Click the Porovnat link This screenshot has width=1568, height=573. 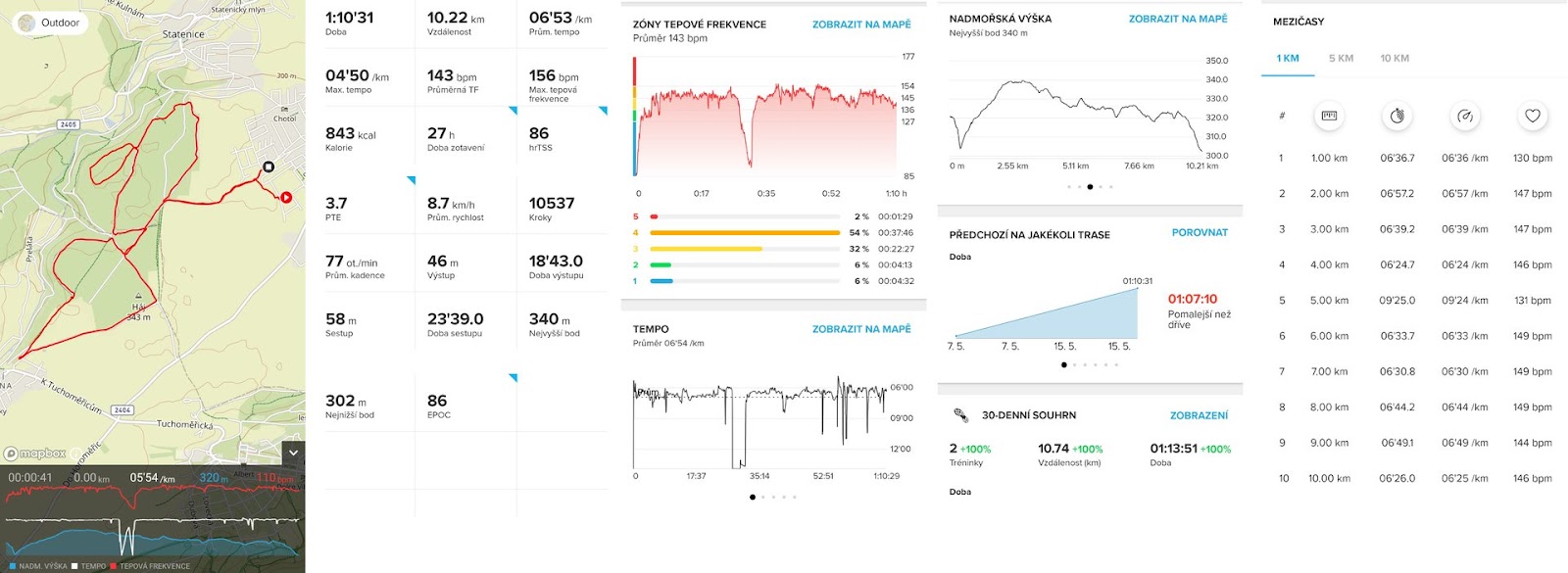click(x=1200, y=233)
